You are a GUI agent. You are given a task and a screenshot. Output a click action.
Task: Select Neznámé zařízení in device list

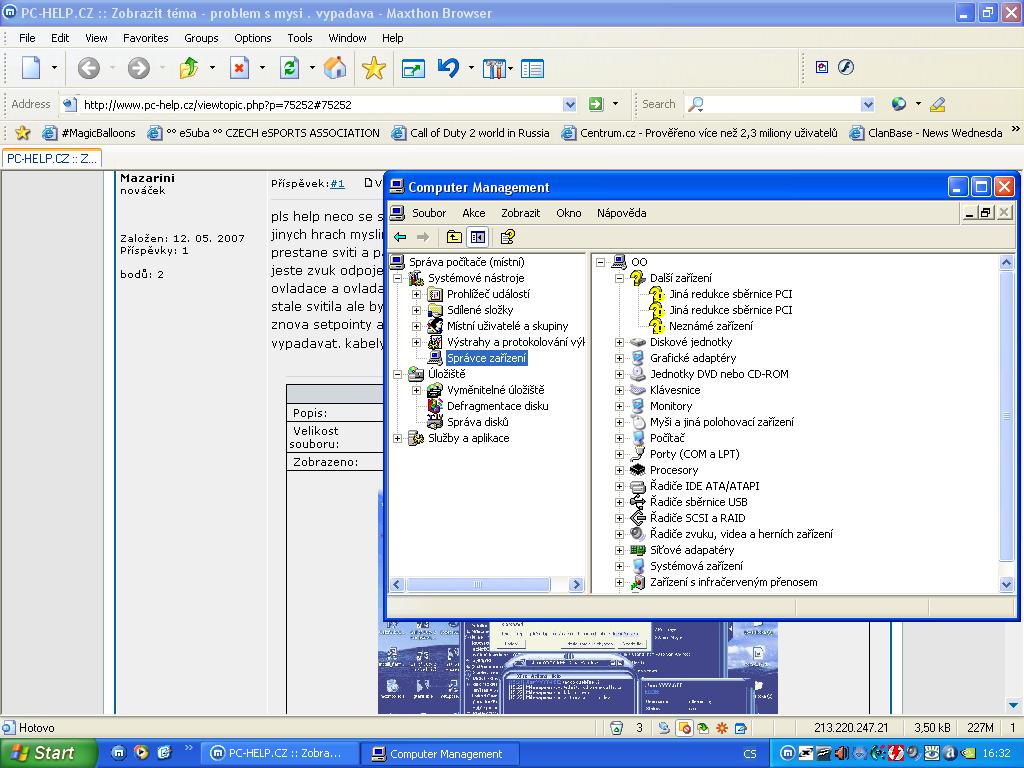pyautogui.click(x=710, y=326)
